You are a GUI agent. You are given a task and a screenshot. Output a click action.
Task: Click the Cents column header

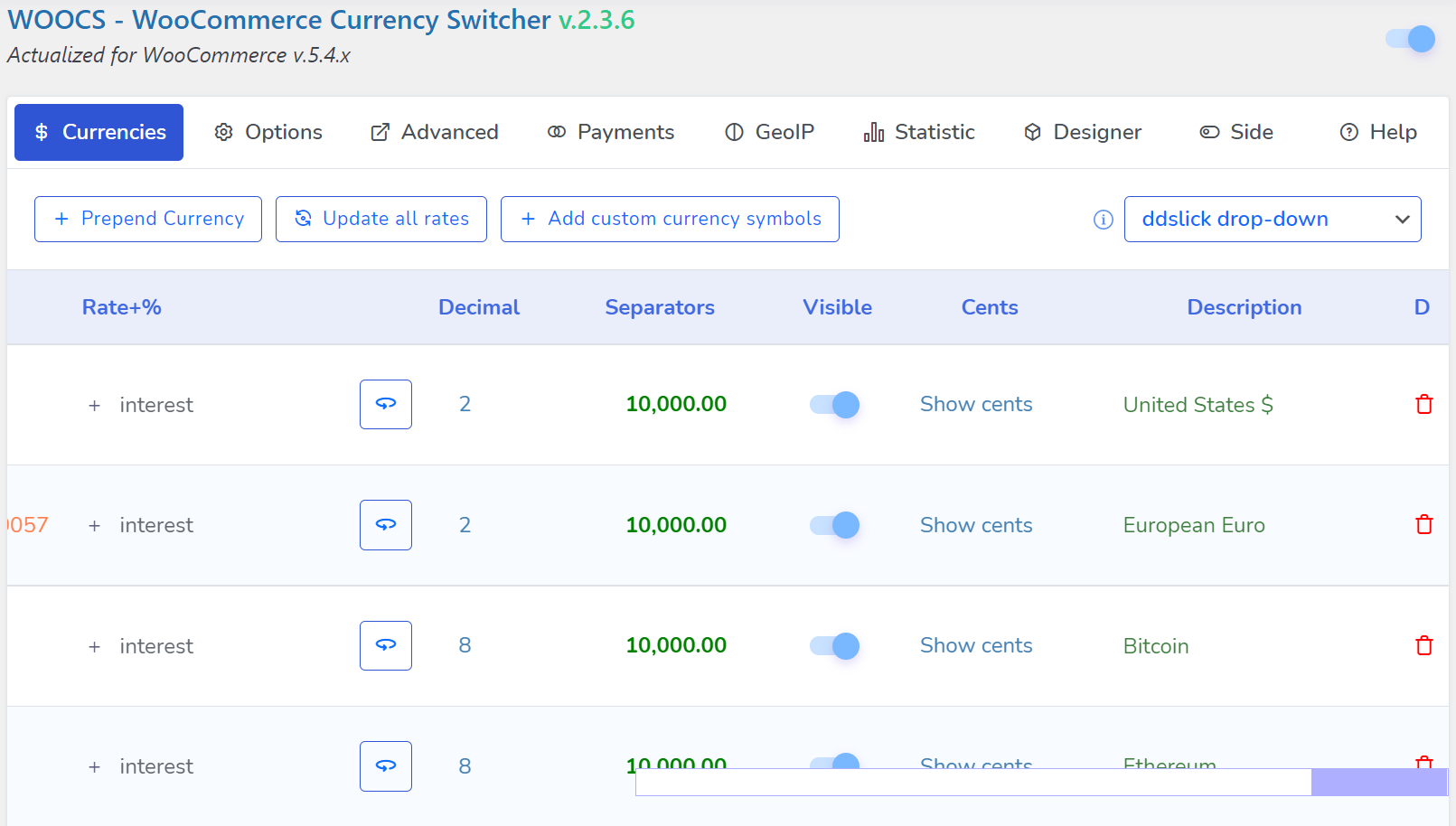[x=990, y=307]
